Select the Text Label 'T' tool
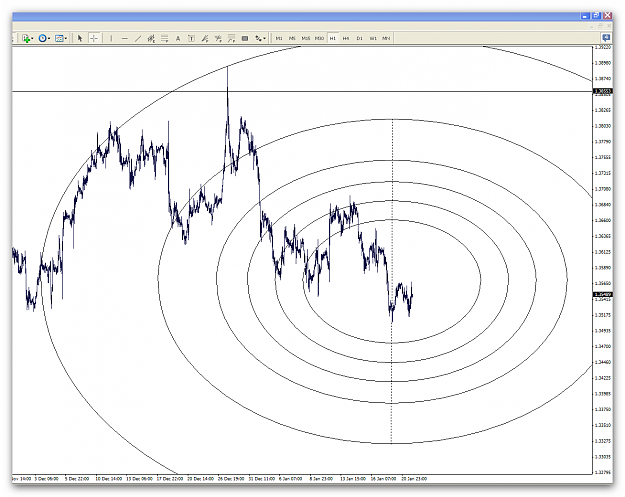Image resolution: width=625 pixels, height=497 pixels. point(191,38)
